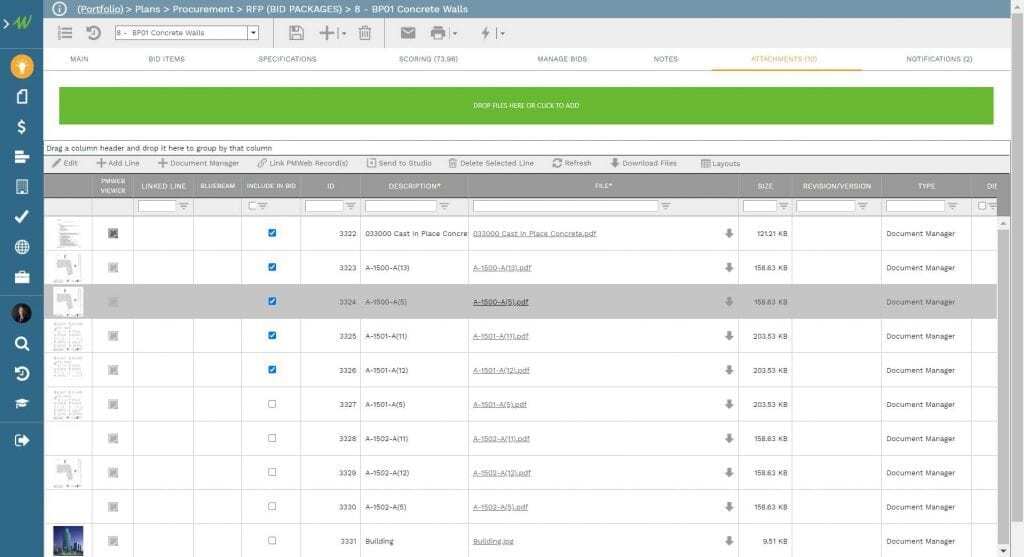Click the dollar sign sidebar icon
The width and height of the screenshot is (1024, 557).
21,127
